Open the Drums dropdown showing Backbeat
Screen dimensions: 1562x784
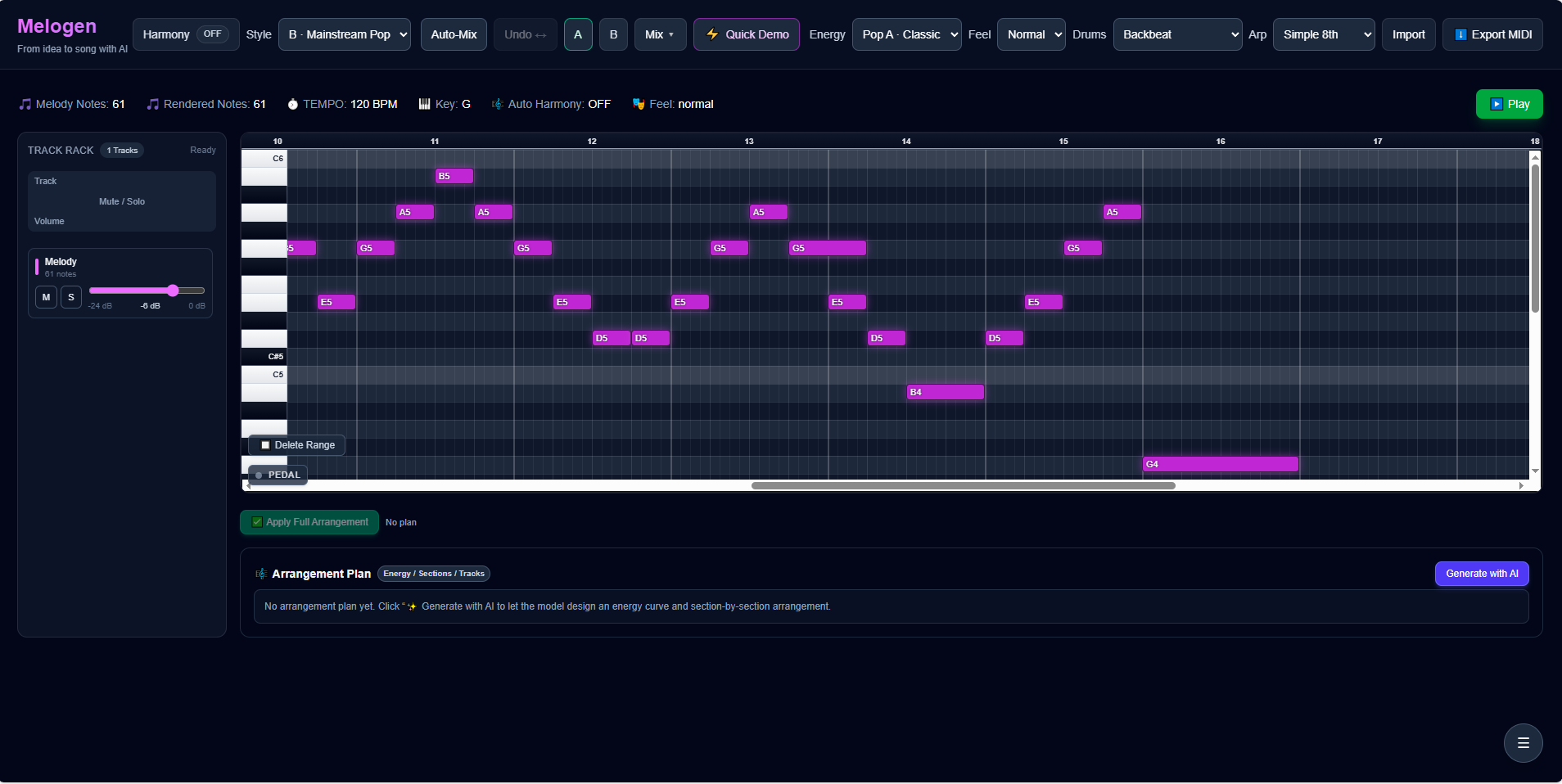[x=1177, y=34]
